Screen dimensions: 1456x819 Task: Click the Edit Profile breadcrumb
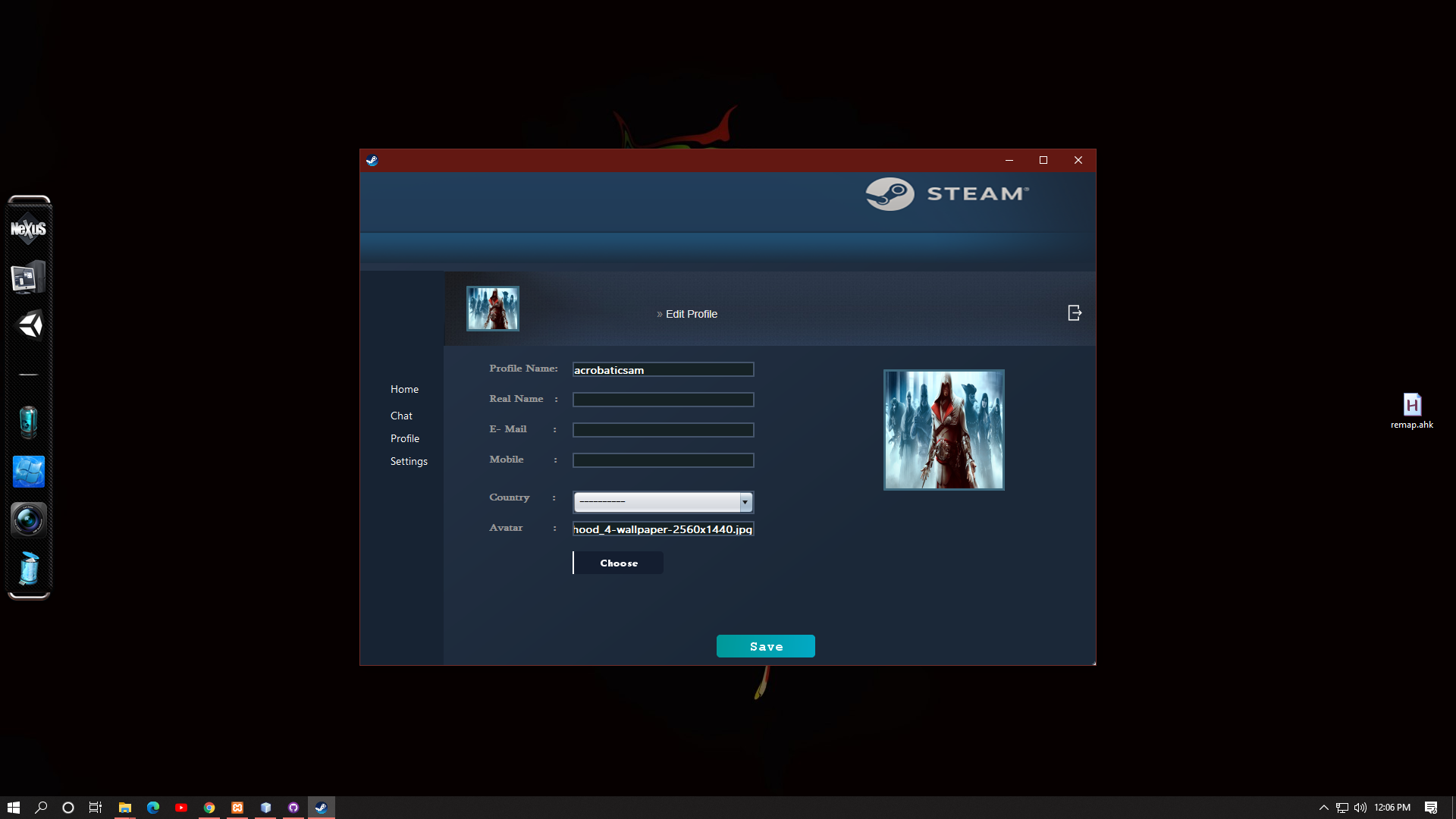click(691, 314)
